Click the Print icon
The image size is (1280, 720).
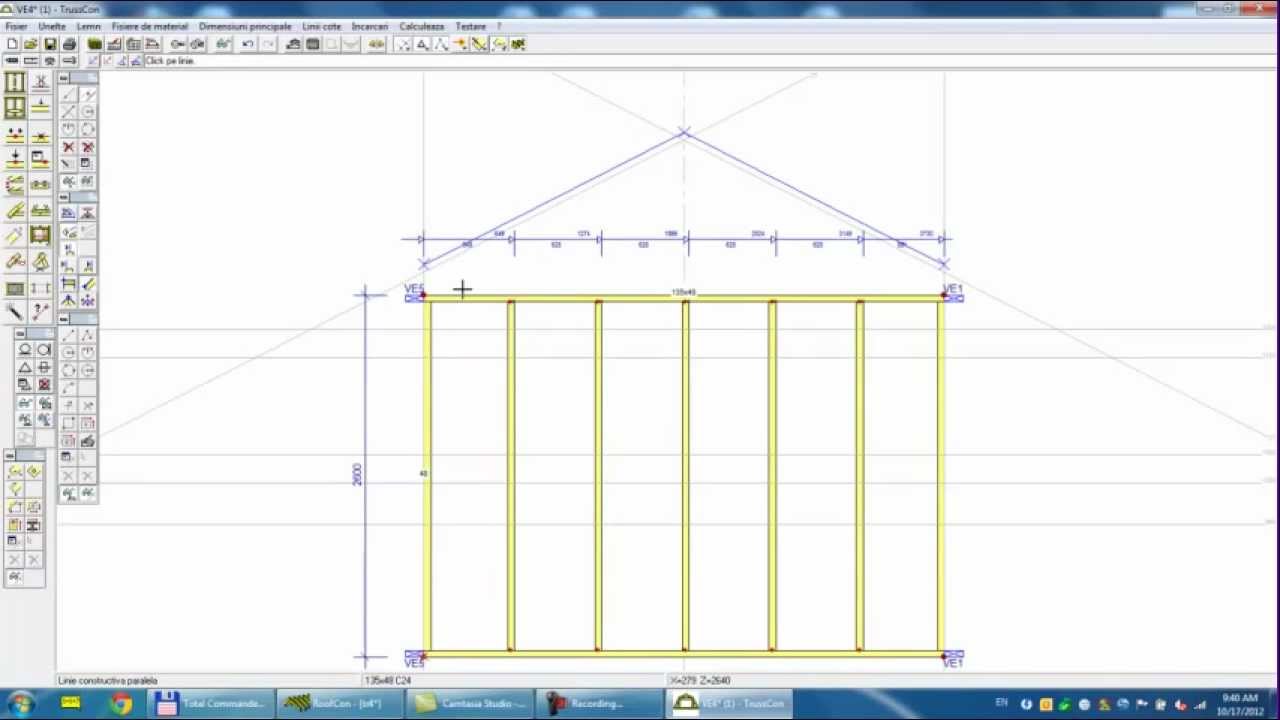tap(69, 44)
